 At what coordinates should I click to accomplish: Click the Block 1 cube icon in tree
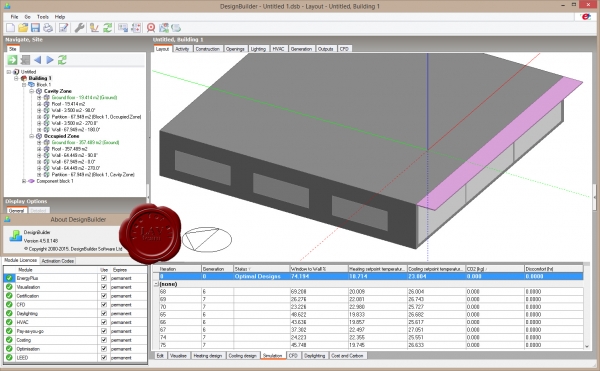31,85
